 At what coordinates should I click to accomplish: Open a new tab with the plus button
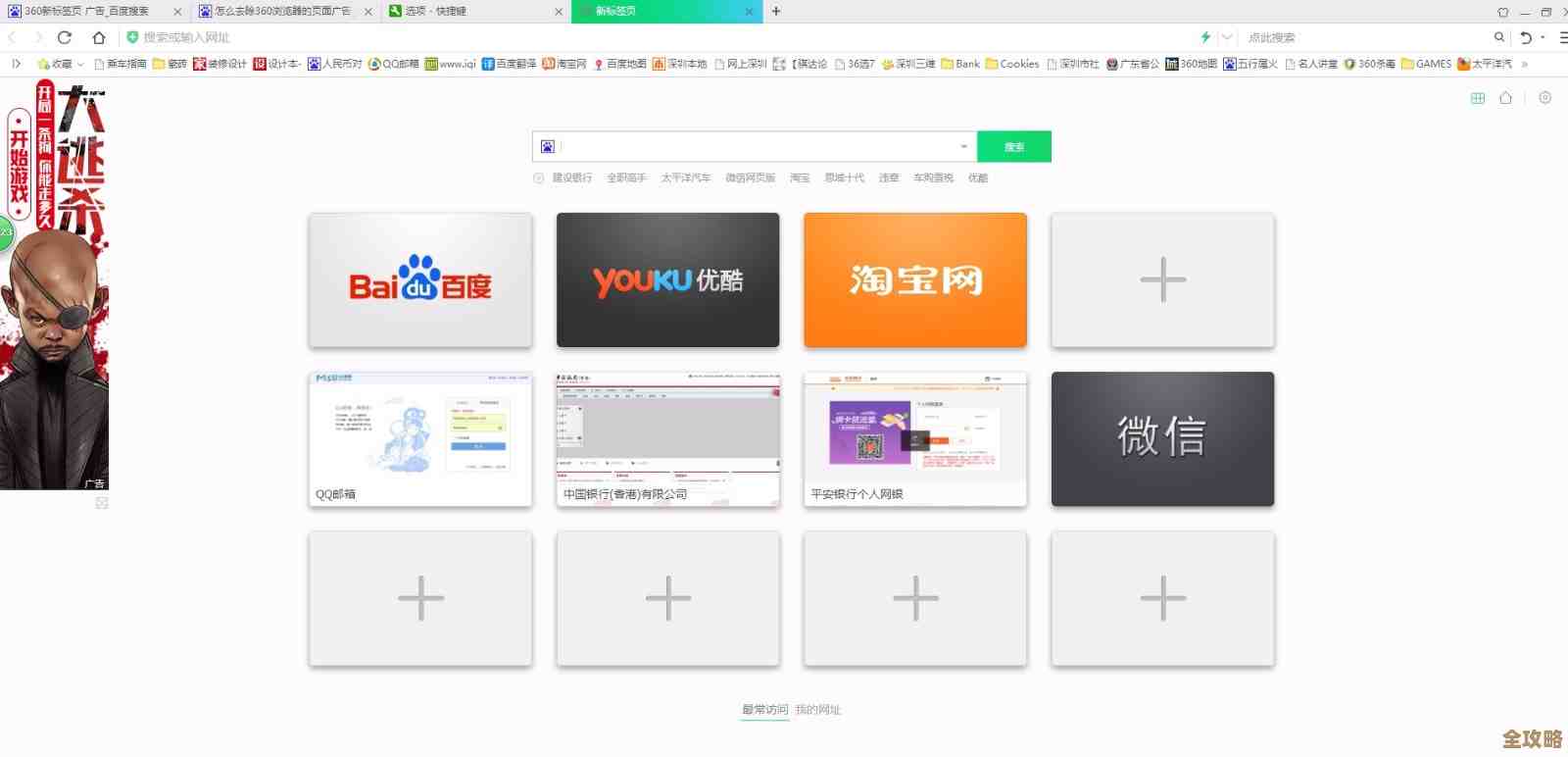[x=776, y=11]
